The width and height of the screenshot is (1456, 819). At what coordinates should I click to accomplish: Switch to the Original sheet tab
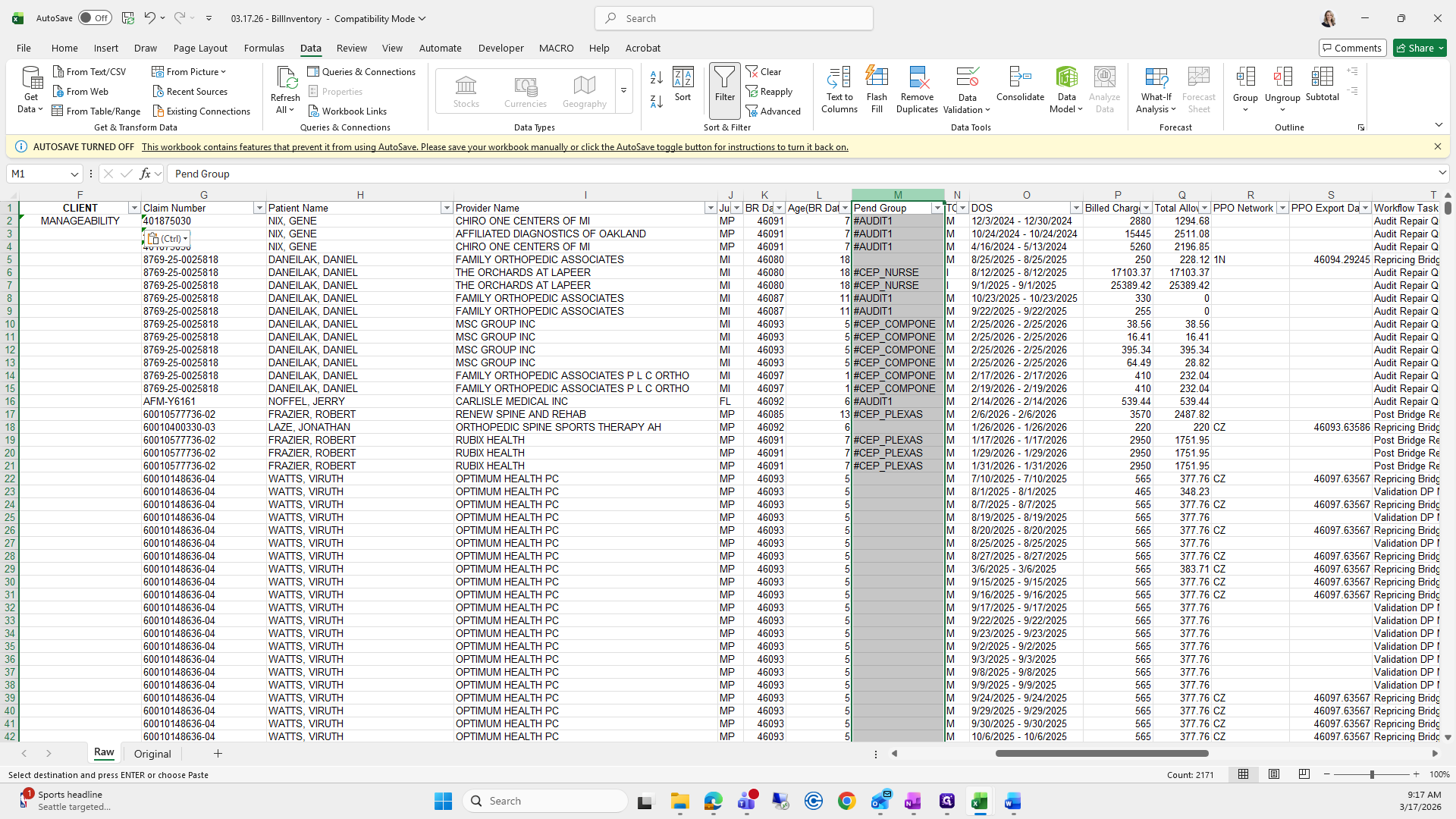click(152, 754)
